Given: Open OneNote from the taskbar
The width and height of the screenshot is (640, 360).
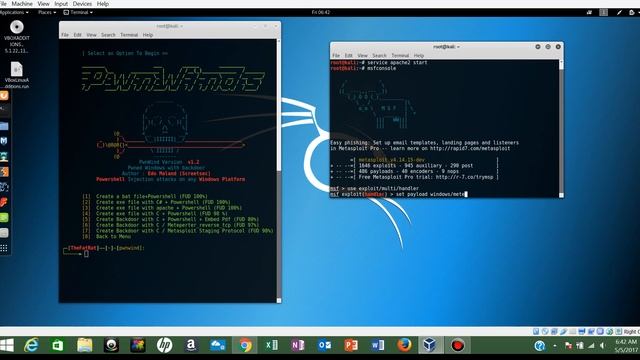Looking at the screenshot, I should tap(298, 345).
